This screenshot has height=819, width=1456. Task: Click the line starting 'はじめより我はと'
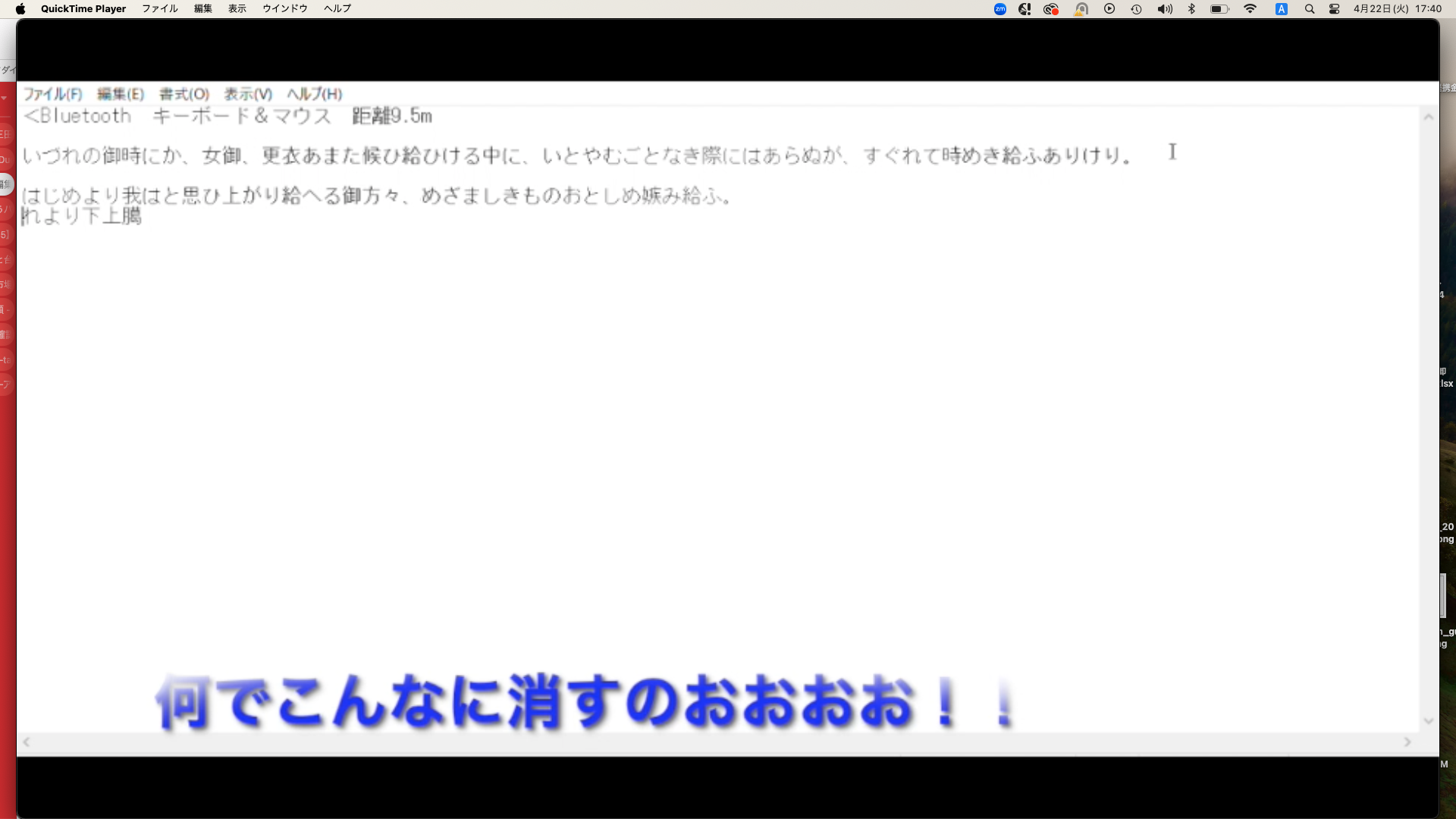pos(378,196)
